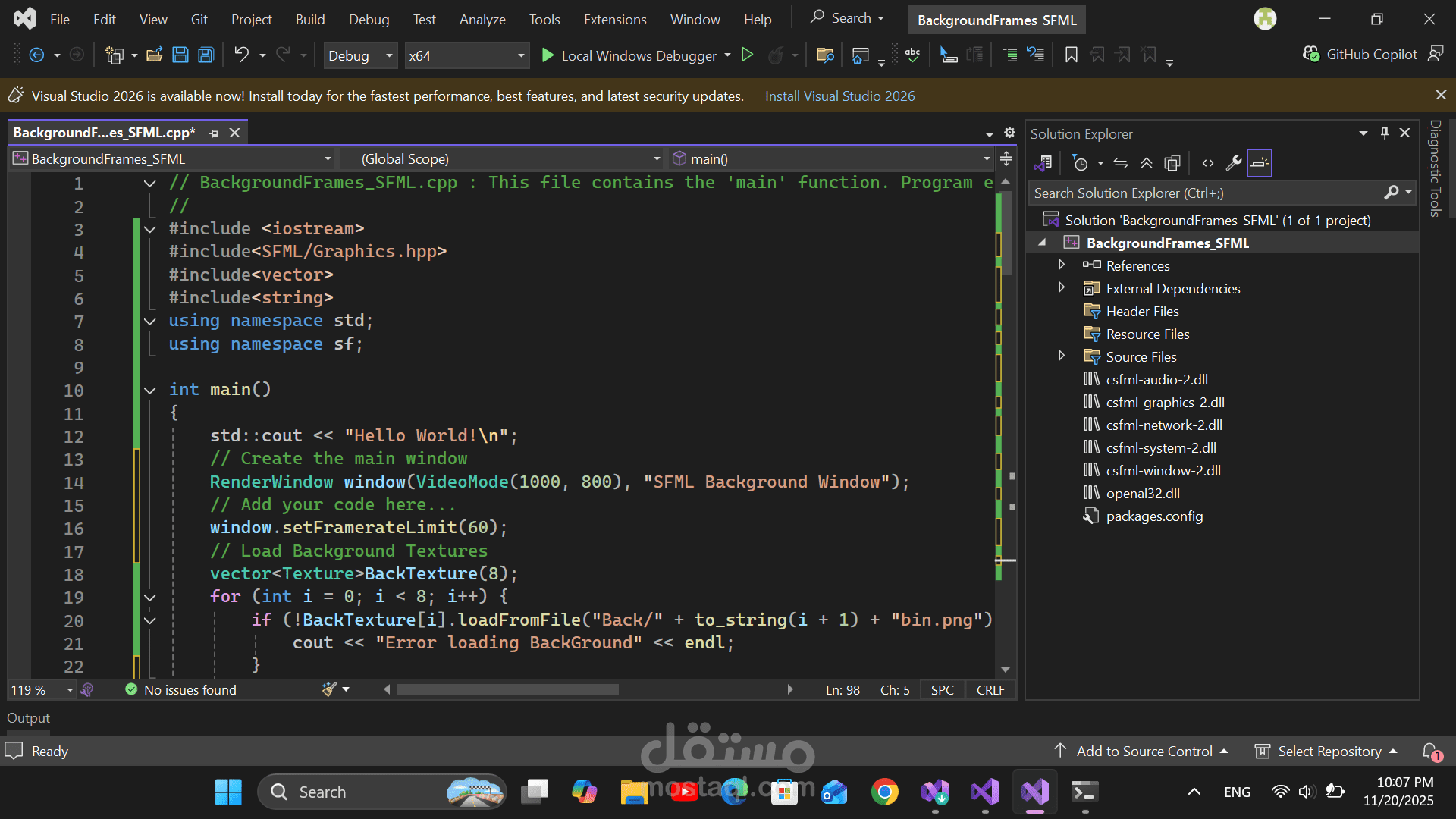The width and height of the screenshot is (1456, 819).
Task: Click the Open File folder icon
Action: [154, 55]
